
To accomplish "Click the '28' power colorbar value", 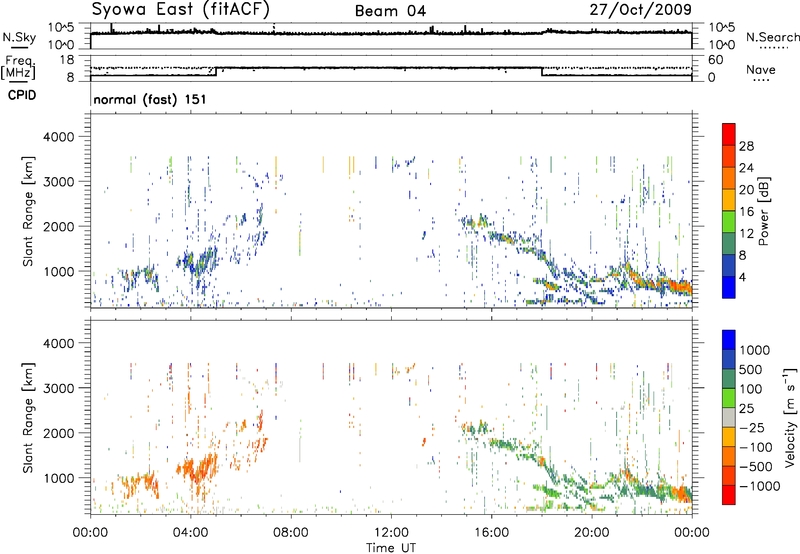I will click(746, 146).
